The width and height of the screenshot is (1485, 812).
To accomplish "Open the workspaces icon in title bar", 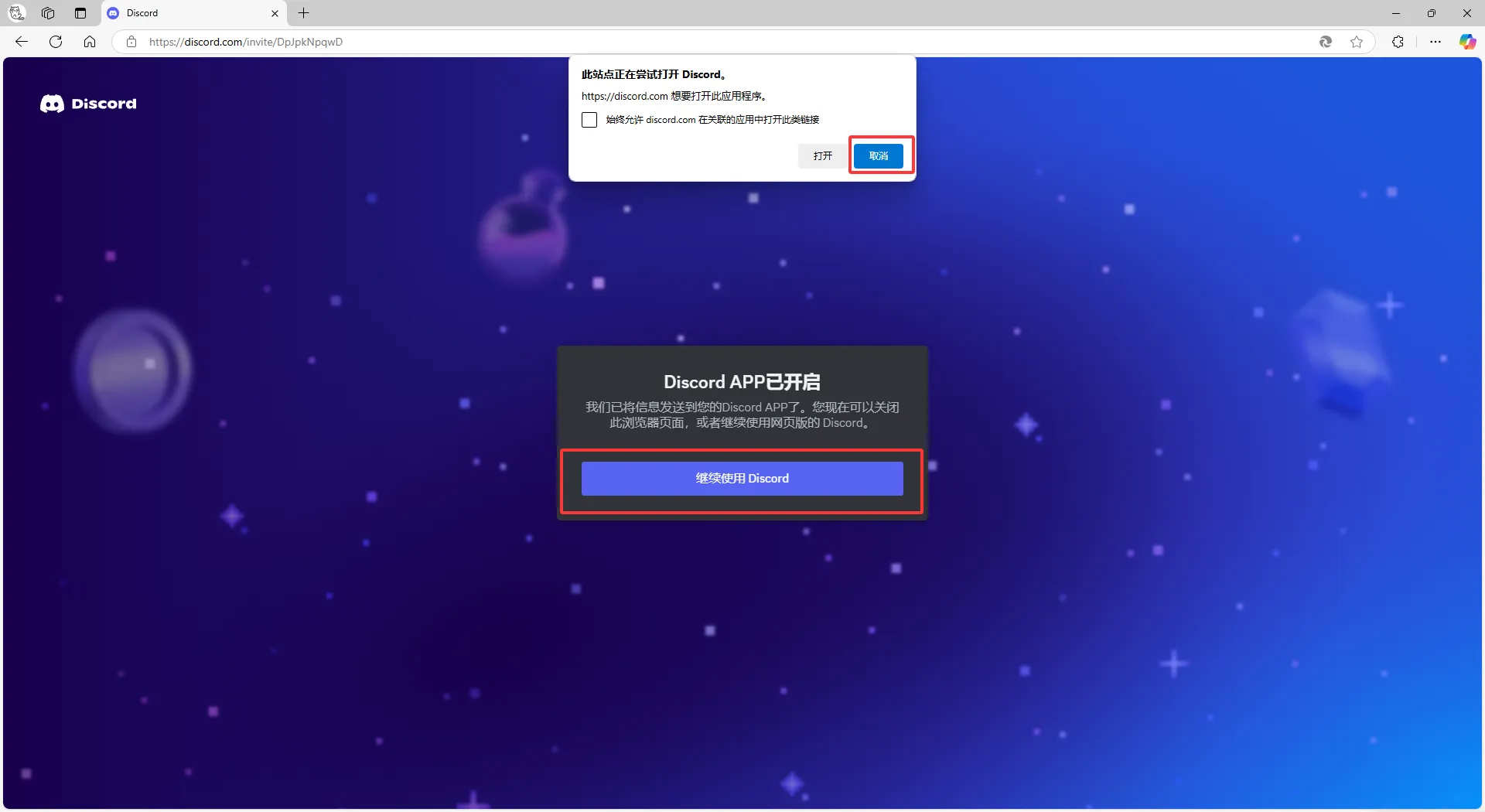I will pos(48,13).
